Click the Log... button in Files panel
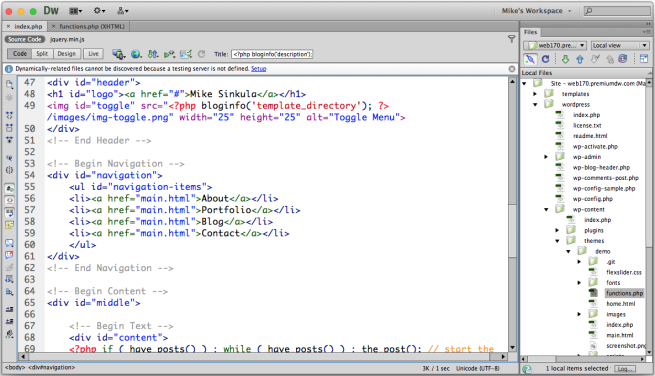This screenshot has width=655, height=376. (x=625, y=368)
